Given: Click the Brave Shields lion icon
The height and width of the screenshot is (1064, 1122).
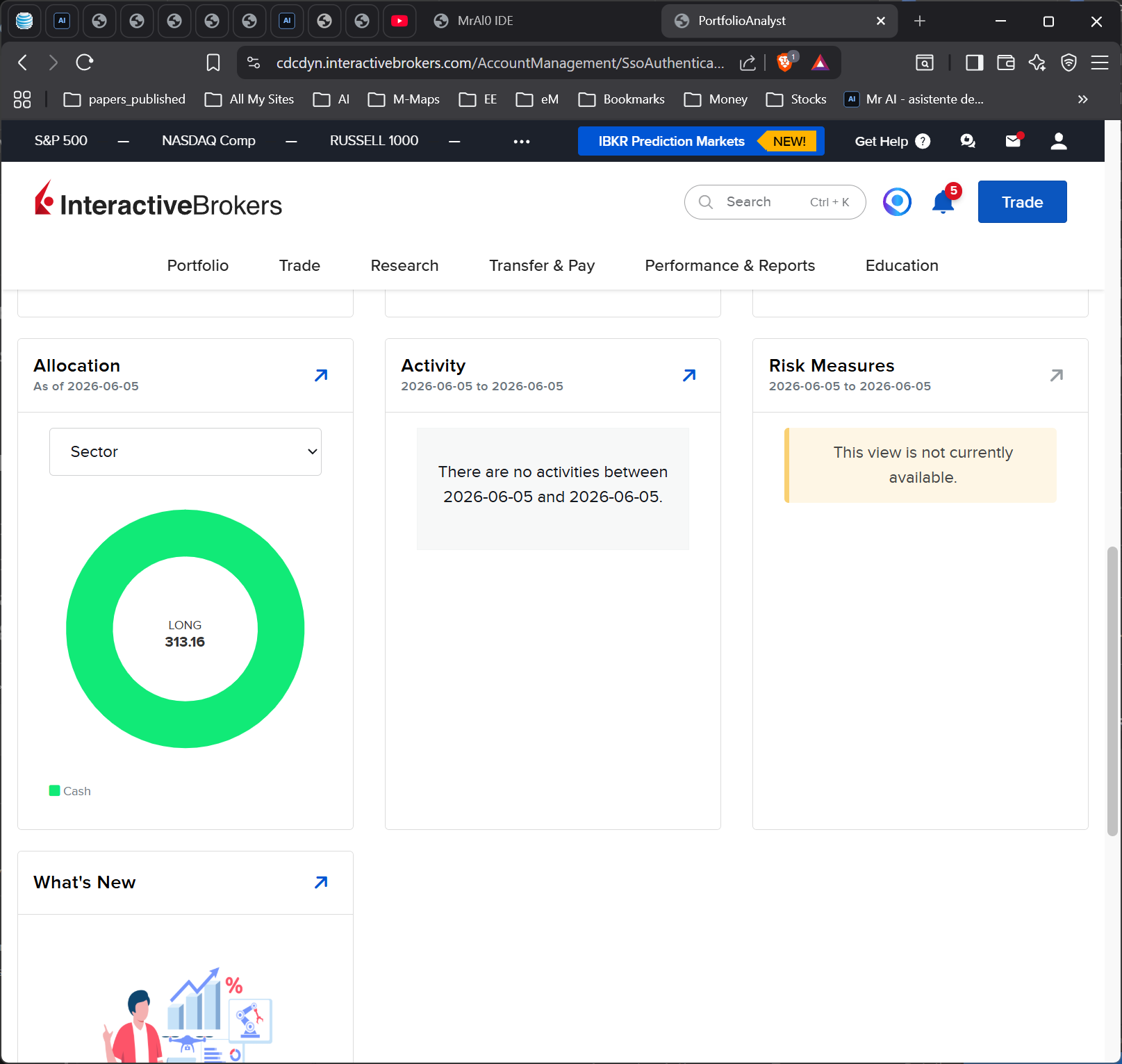Looking at the screenshot, I should coord(785,63).
